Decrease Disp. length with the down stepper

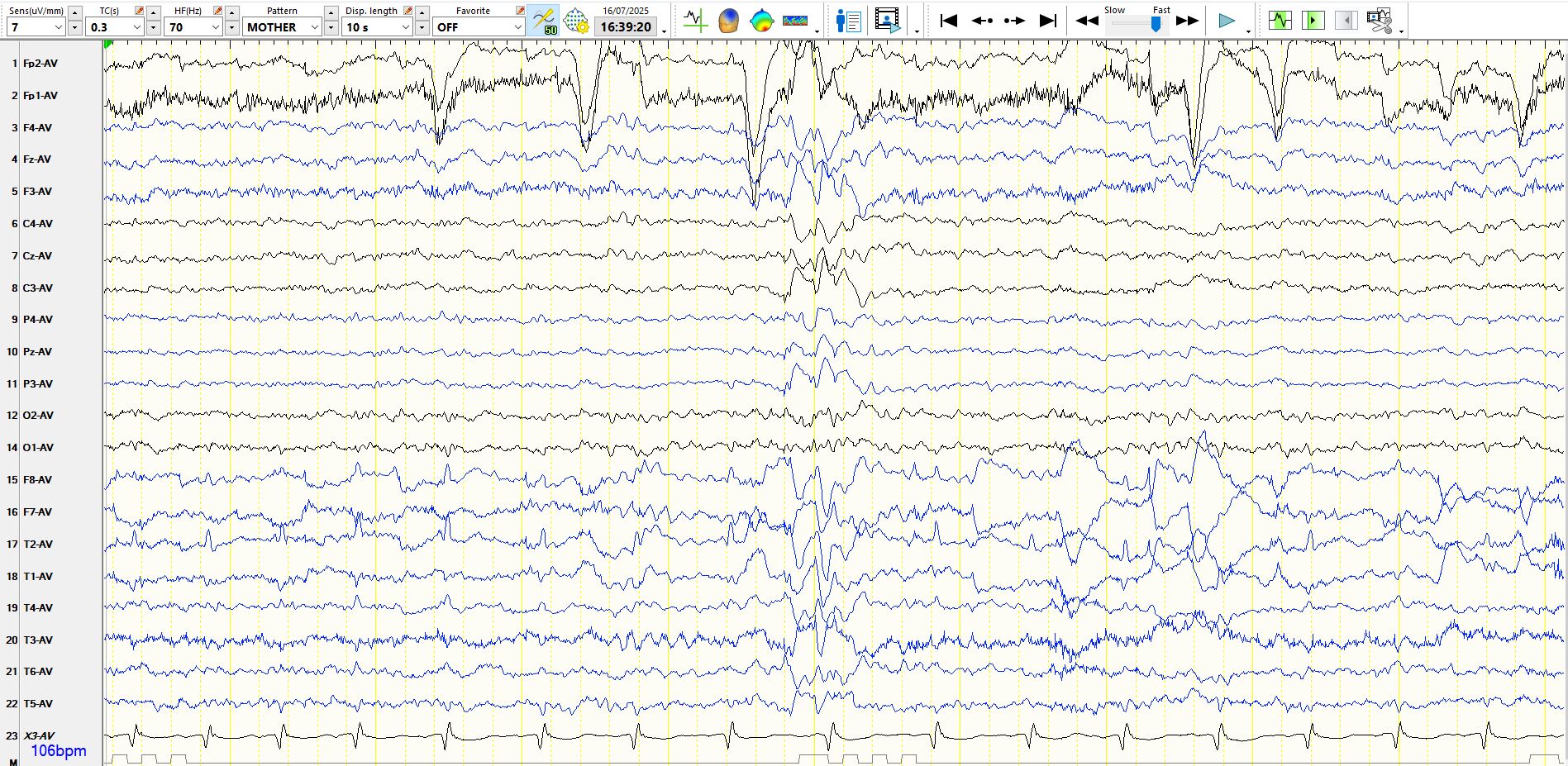tap(422, 27)
